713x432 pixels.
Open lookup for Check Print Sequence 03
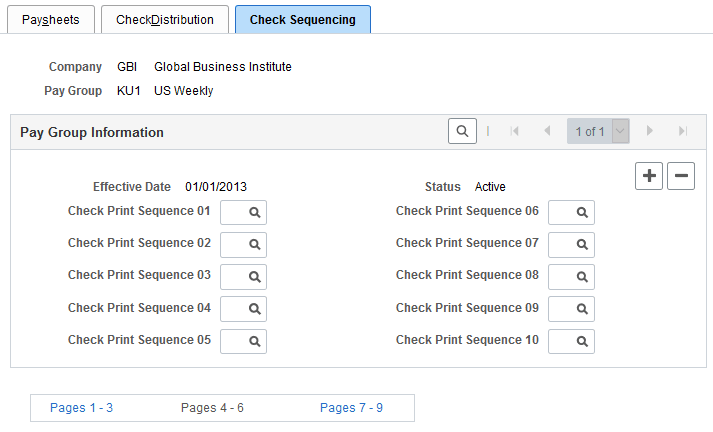(256, 277)
